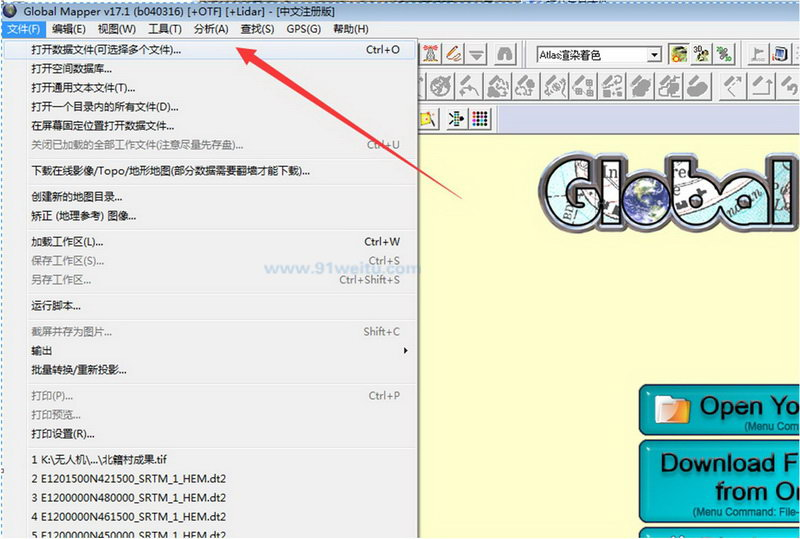This screenshot has width=800, height=539.
Task: Click the pencil with diagonal chevron arrow icon
Action: click(x=733, y=86)
